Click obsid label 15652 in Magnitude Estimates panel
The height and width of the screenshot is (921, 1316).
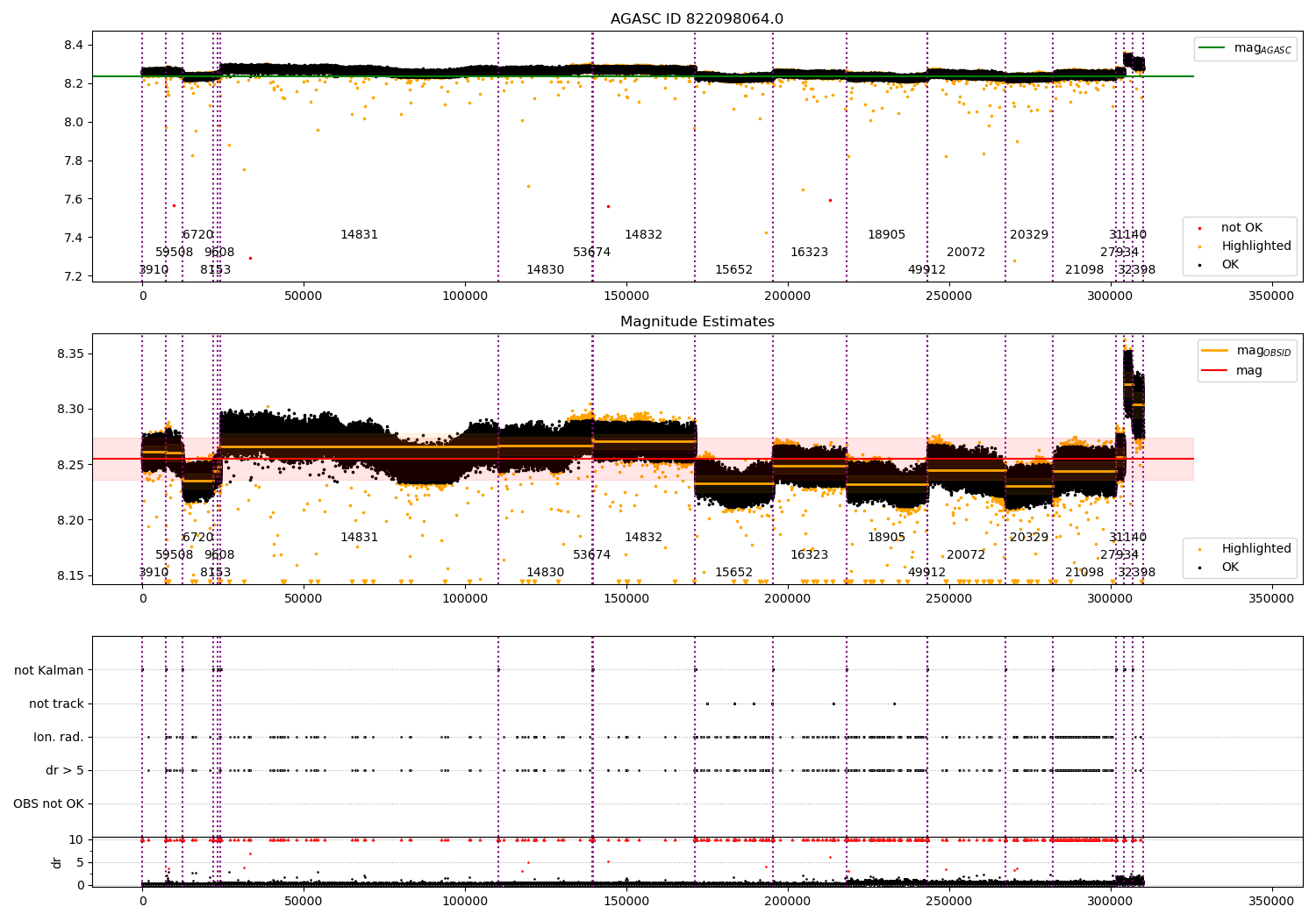point(734,573)
